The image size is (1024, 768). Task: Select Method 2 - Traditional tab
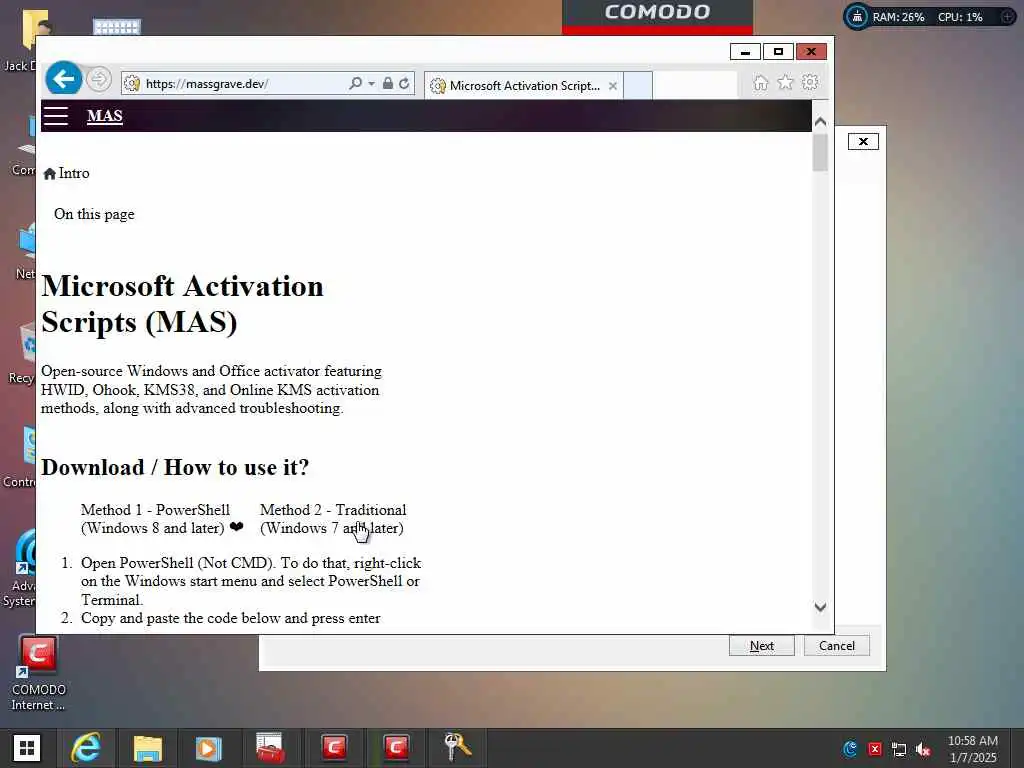[x=333, y=519]
